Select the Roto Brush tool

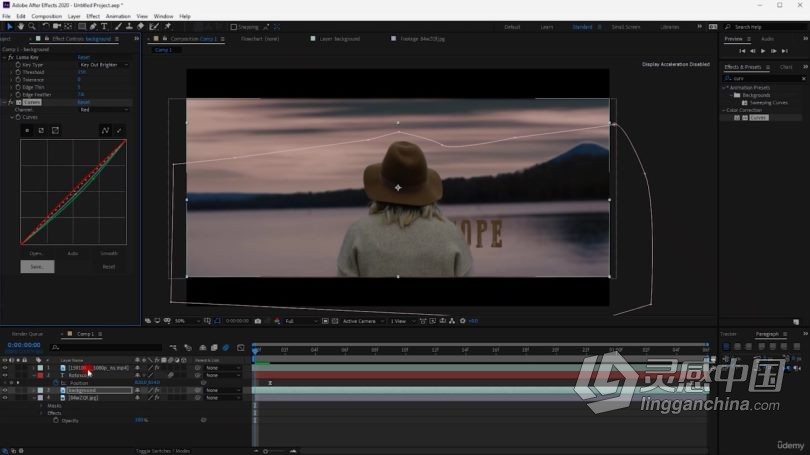coord(154,26)
